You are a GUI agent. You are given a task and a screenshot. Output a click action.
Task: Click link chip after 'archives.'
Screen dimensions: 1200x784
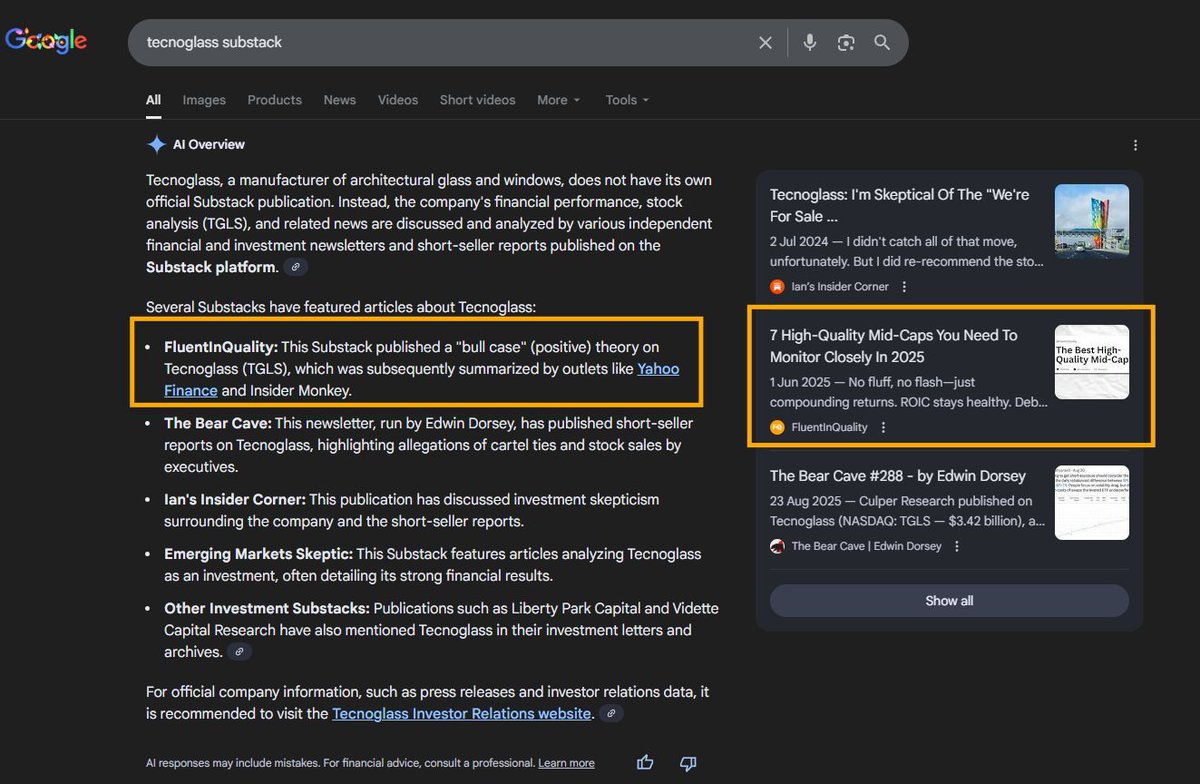coord(239,652)
